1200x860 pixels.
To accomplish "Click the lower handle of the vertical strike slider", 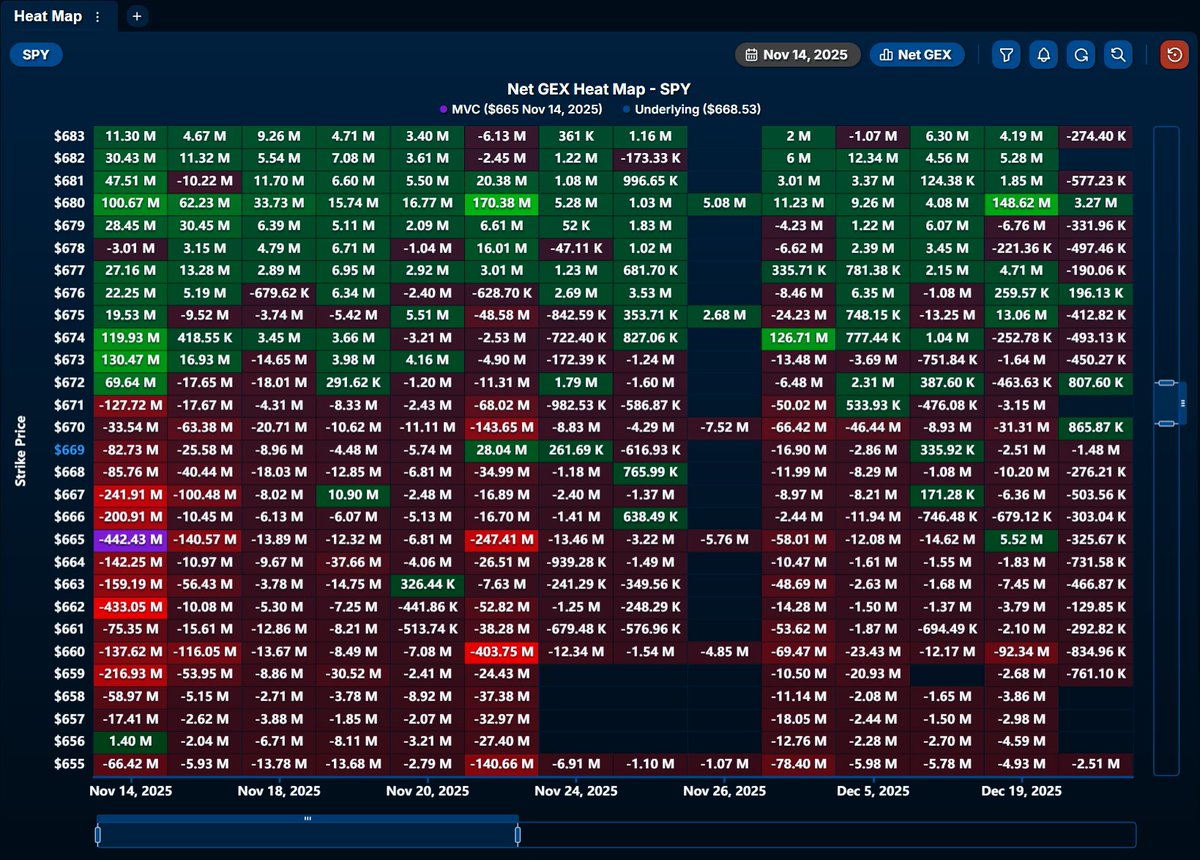I will click(1165, 424).
